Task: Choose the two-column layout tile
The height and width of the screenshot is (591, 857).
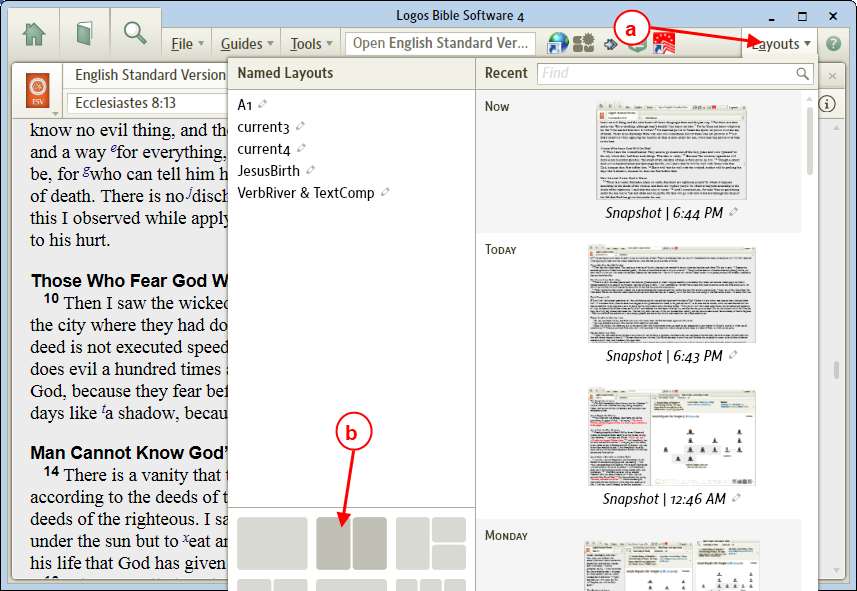Action: pos(351,543)
